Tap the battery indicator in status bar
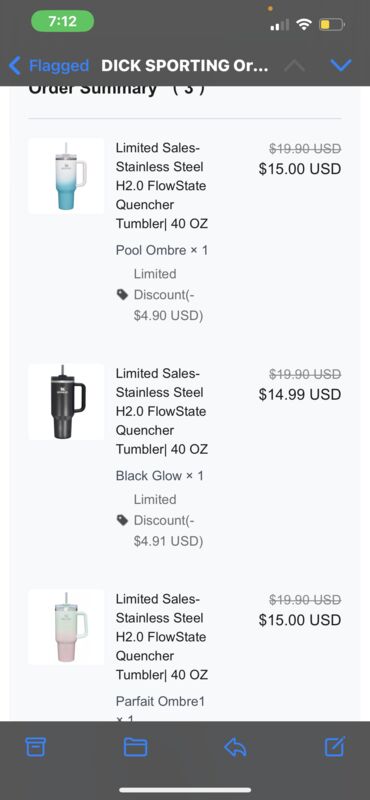The width and height of the screenshot is (370, 800). [332, 24]
